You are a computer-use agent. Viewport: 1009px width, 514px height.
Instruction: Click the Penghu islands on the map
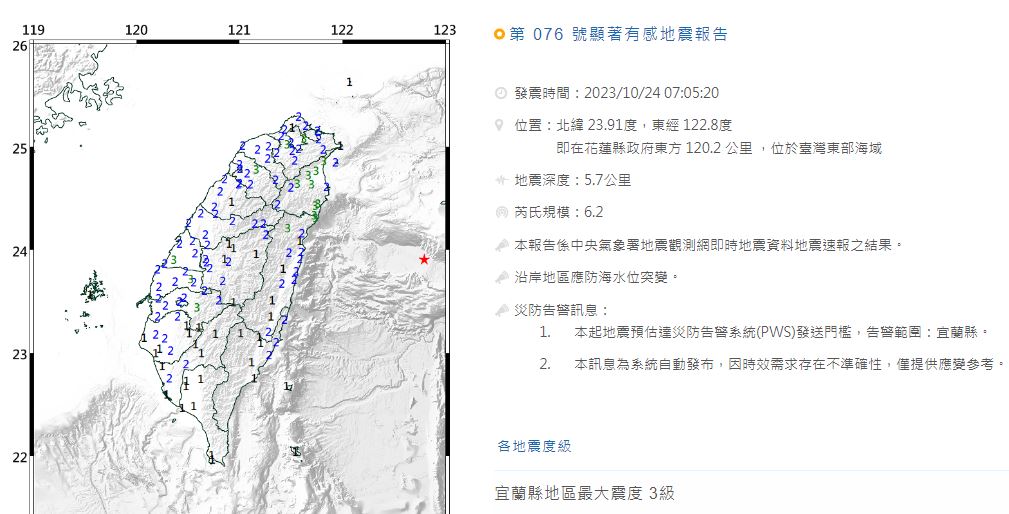[x=94, y=289]
